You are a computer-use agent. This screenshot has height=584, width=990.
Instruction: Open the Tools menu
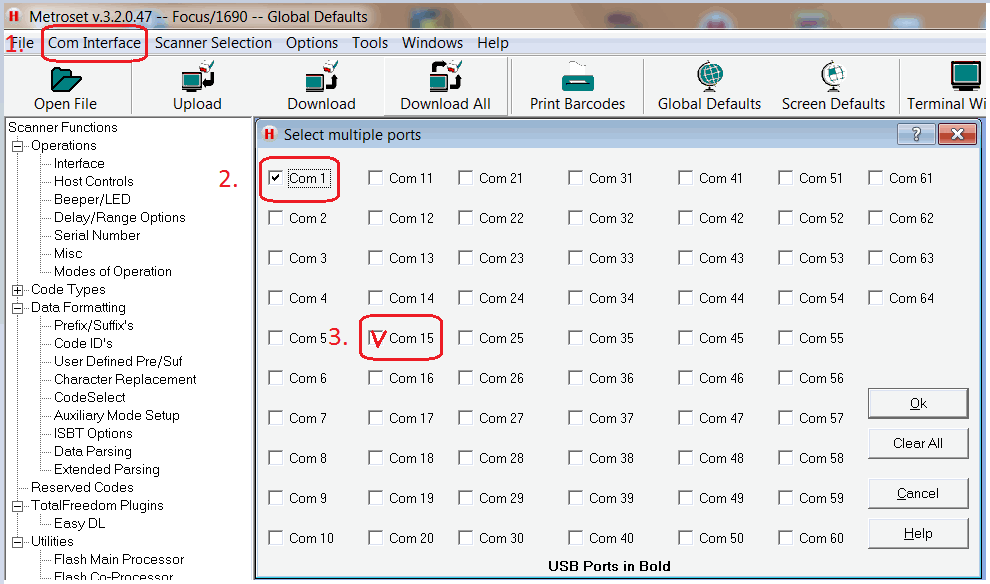(369, 43)
